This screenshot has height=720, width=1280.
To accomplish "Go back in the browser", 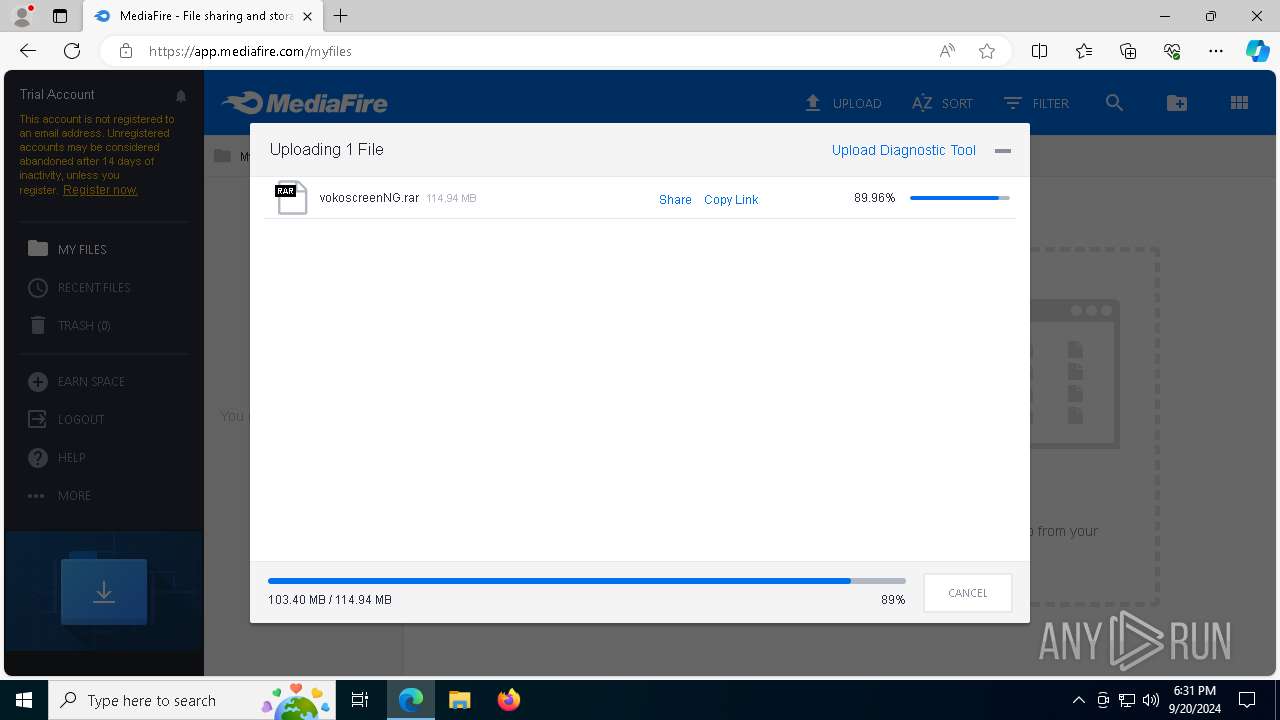I will point(28,51).
